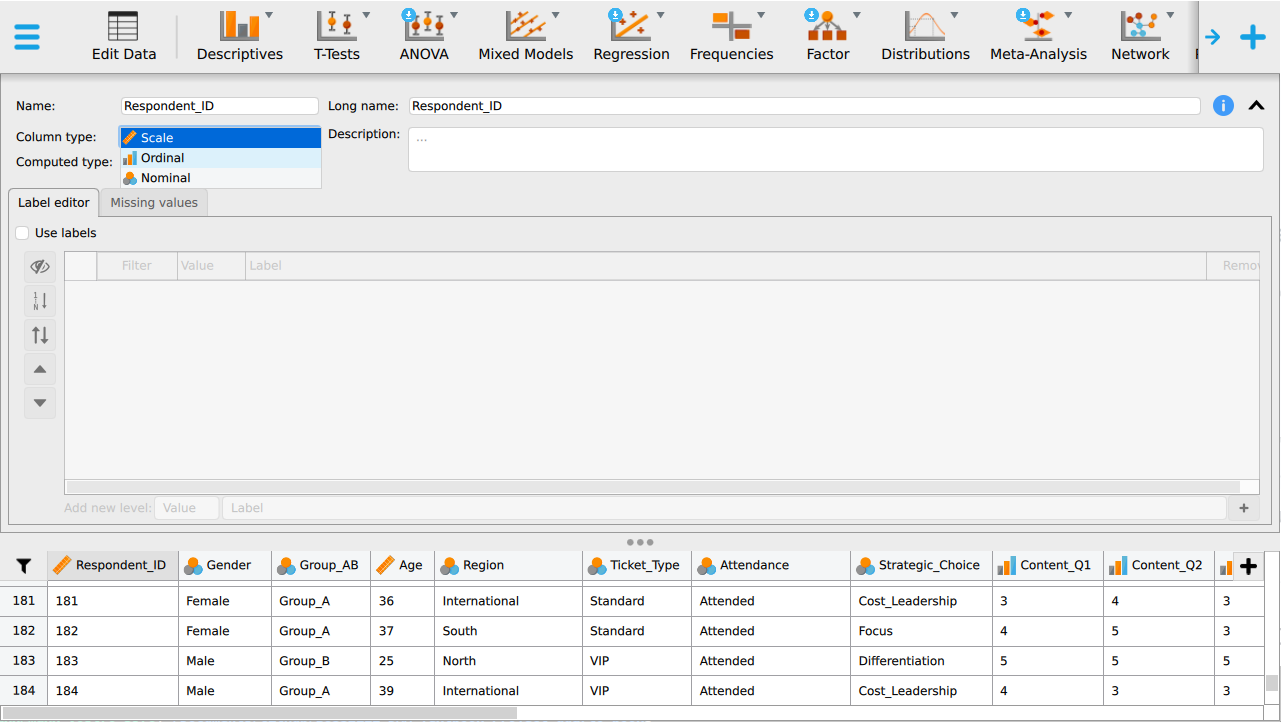Open the Meta-Analysis module
This screenshot has height=722, width=1281.
tap(1038, 37)
